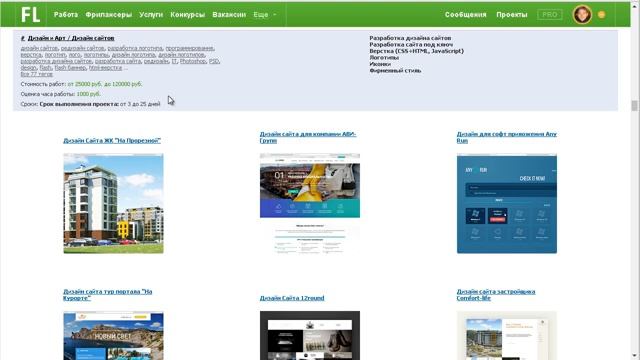
Task: Open 'Дизайн сайта для компании АВИ-Групп' link
Action: coord(308,137)
